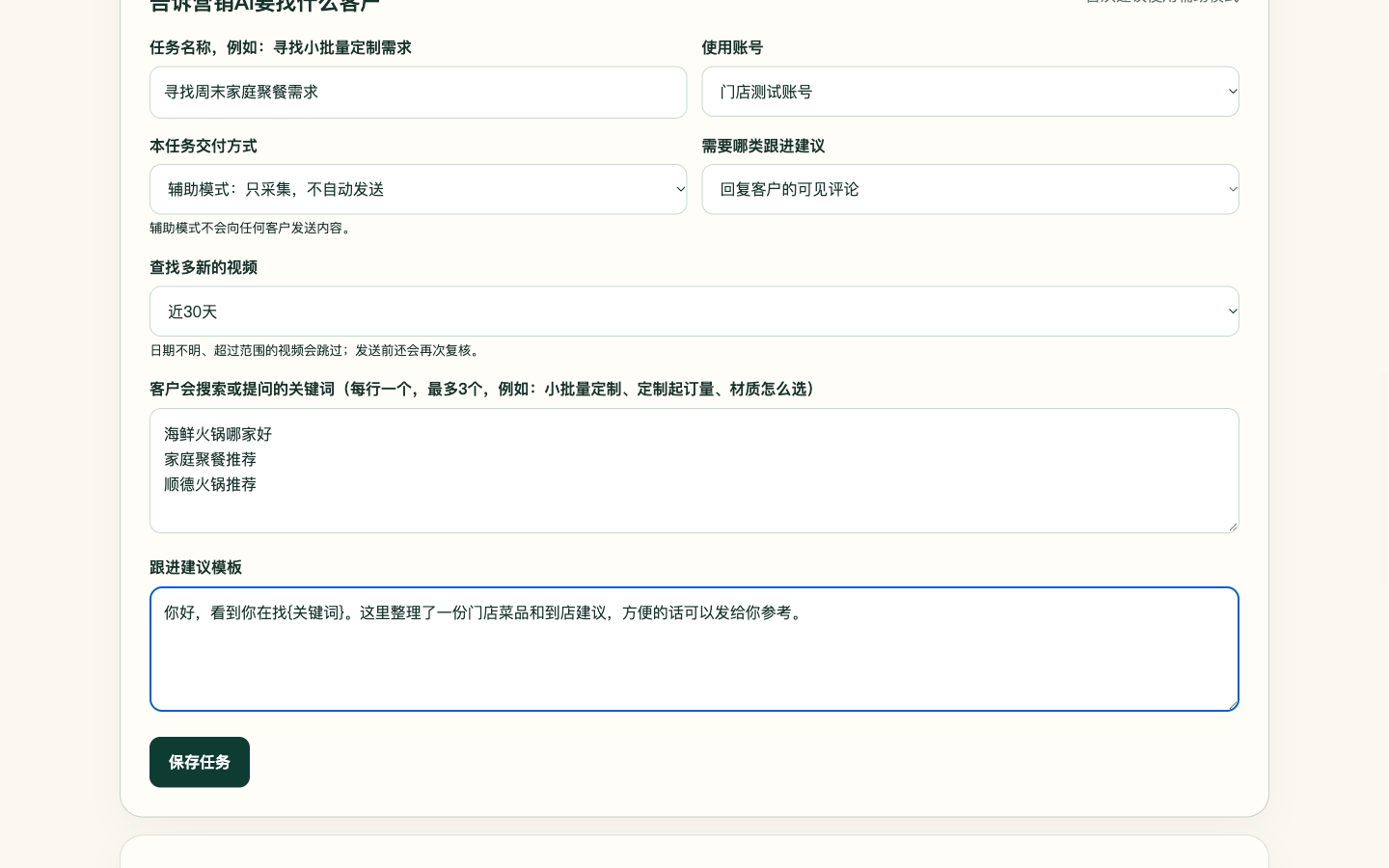Click the 客户会搜索或提问的关键词 label
Image resolution: width=1389 pixels, height=868 pixels.
(x=485, y=389)
